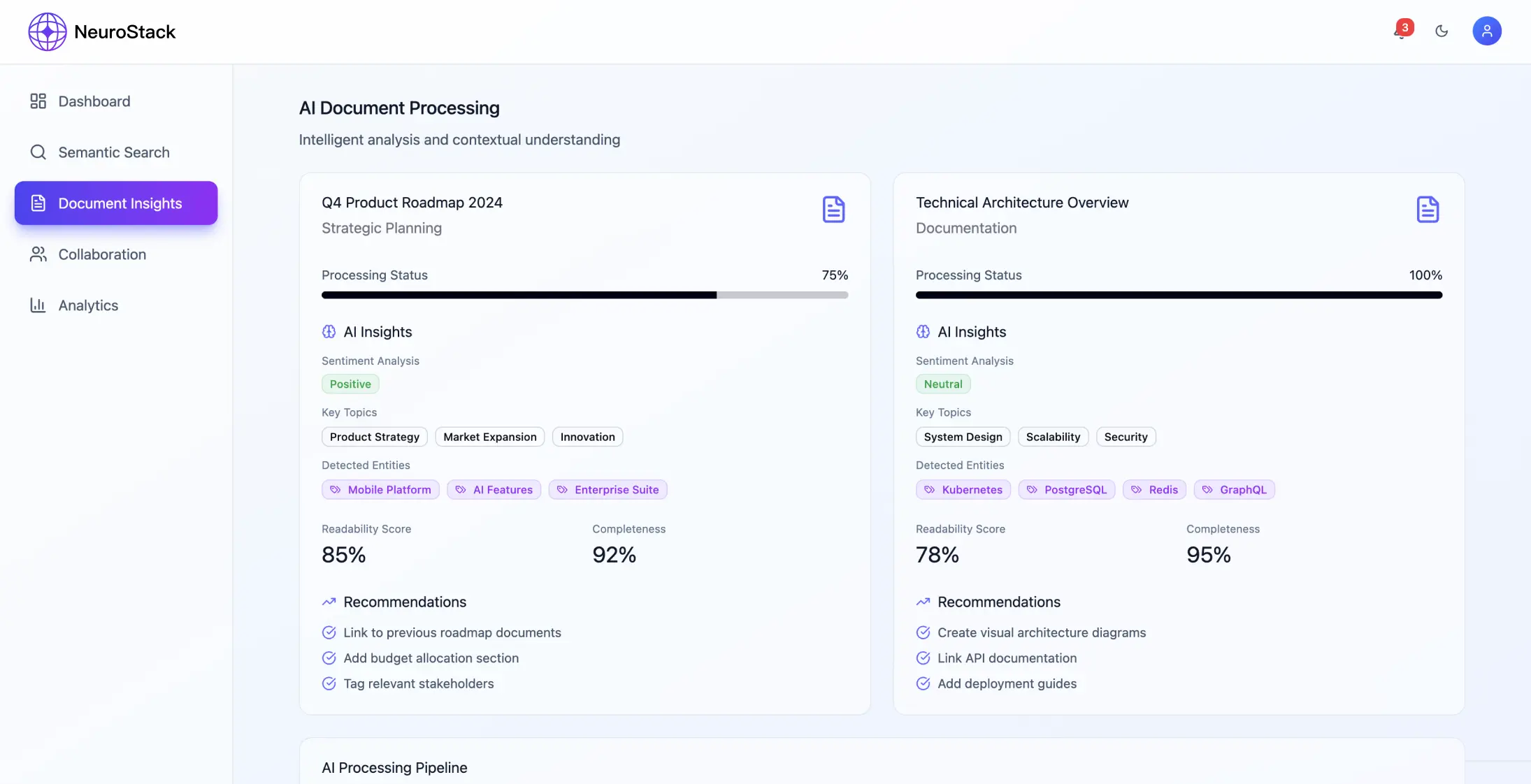Select the Scalability key topic

coord(1053,436)
